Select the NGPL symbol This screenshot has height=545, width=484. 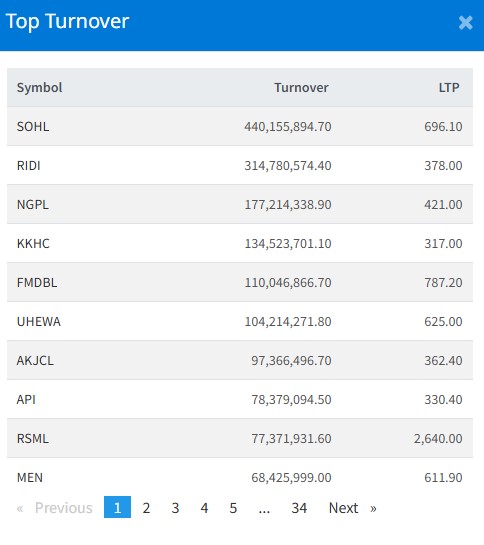point(33,204)
